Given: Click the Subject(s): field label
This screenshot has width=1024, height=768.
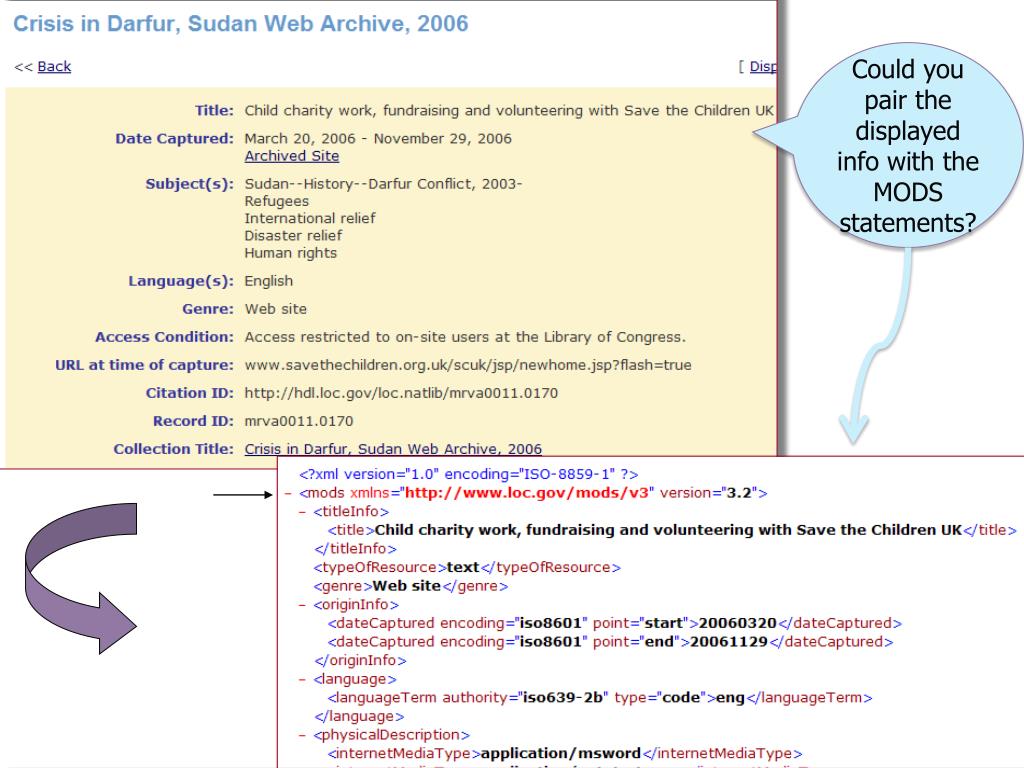Looking at the screenshot, I should 189,184.
